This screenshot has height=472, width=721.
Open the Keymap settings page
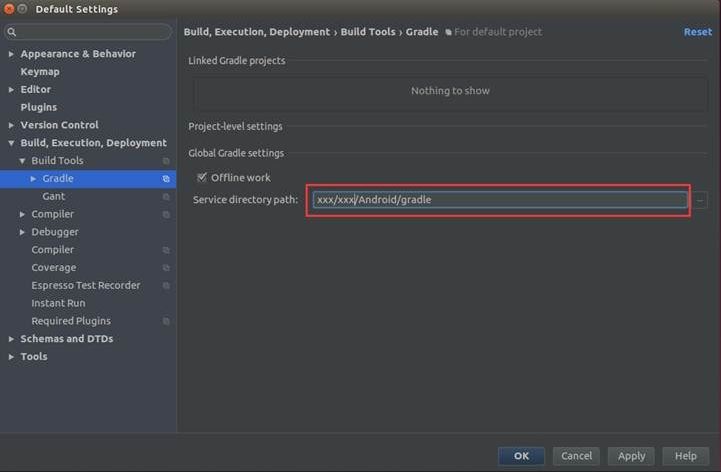[x=40, y=72]
